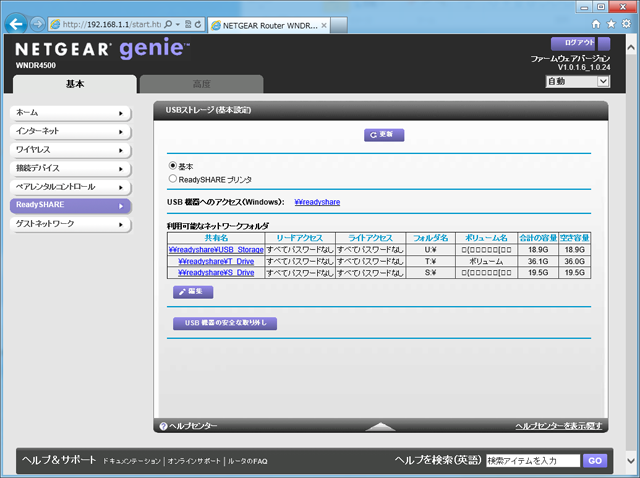Image resolution: width=640 pixels, height=478 pixels.
Task: Select the 基本 radio button
Action: tap(173, 165)
